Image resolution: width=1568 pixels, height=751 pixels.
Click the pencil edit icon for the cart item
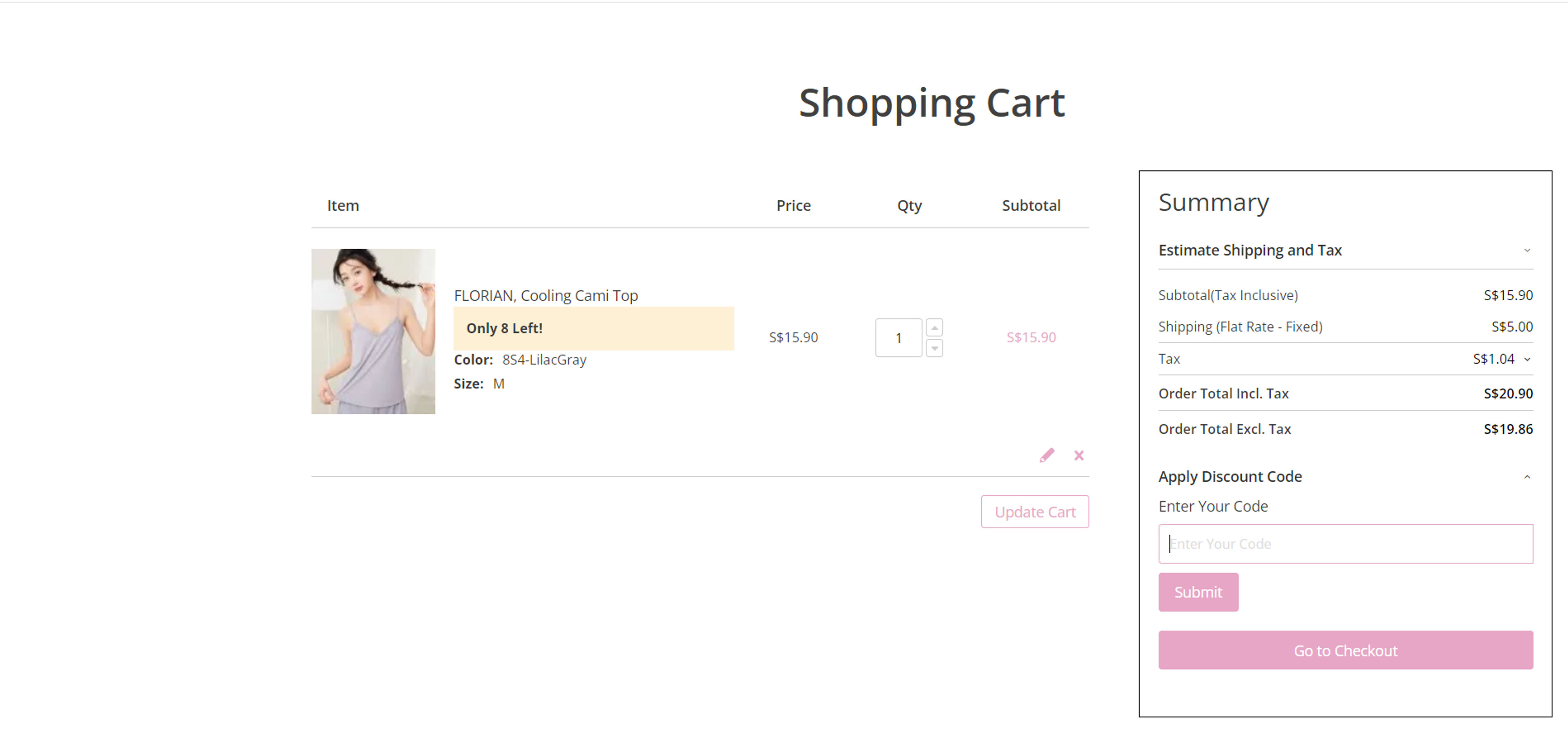pyautogui.click(x=1046, y=454)
